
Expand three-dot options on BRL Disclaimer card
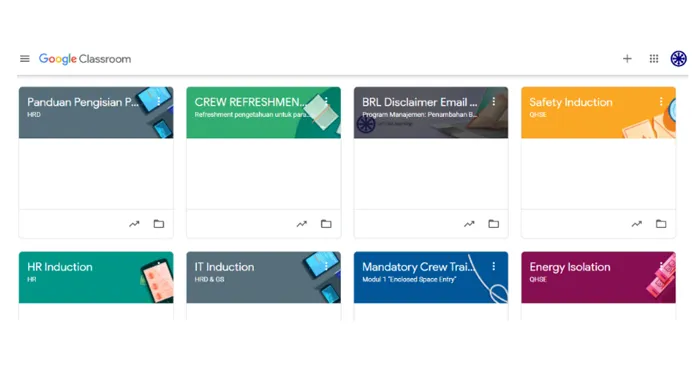[x=494, y=102]
